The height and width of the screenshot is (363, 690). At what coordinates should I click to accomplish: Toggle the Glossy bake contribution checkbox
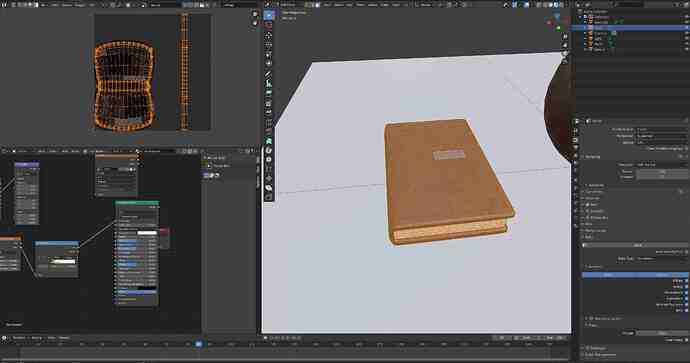point(686,287)
